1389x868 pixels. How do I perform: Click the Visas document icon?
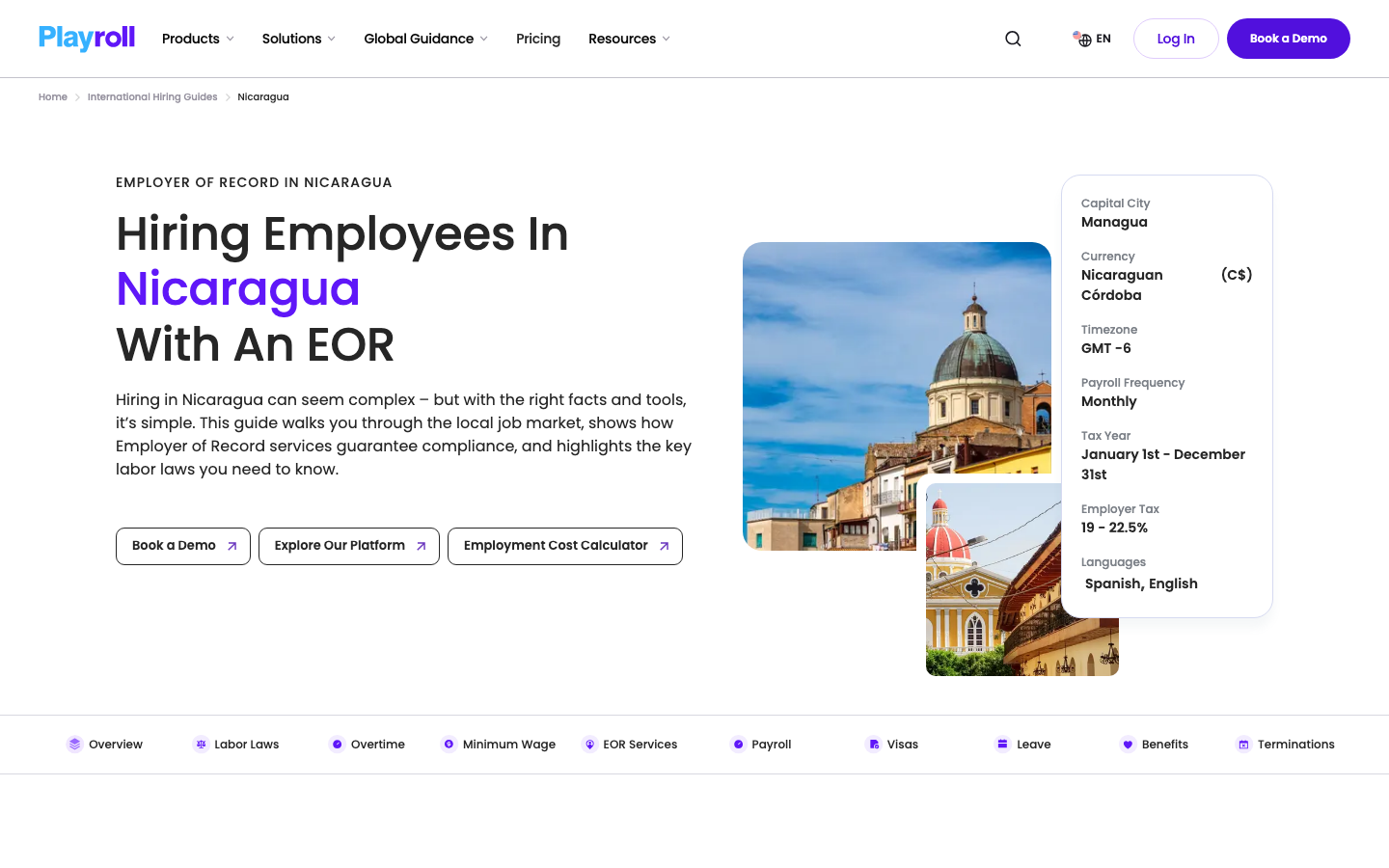[873, 745]
